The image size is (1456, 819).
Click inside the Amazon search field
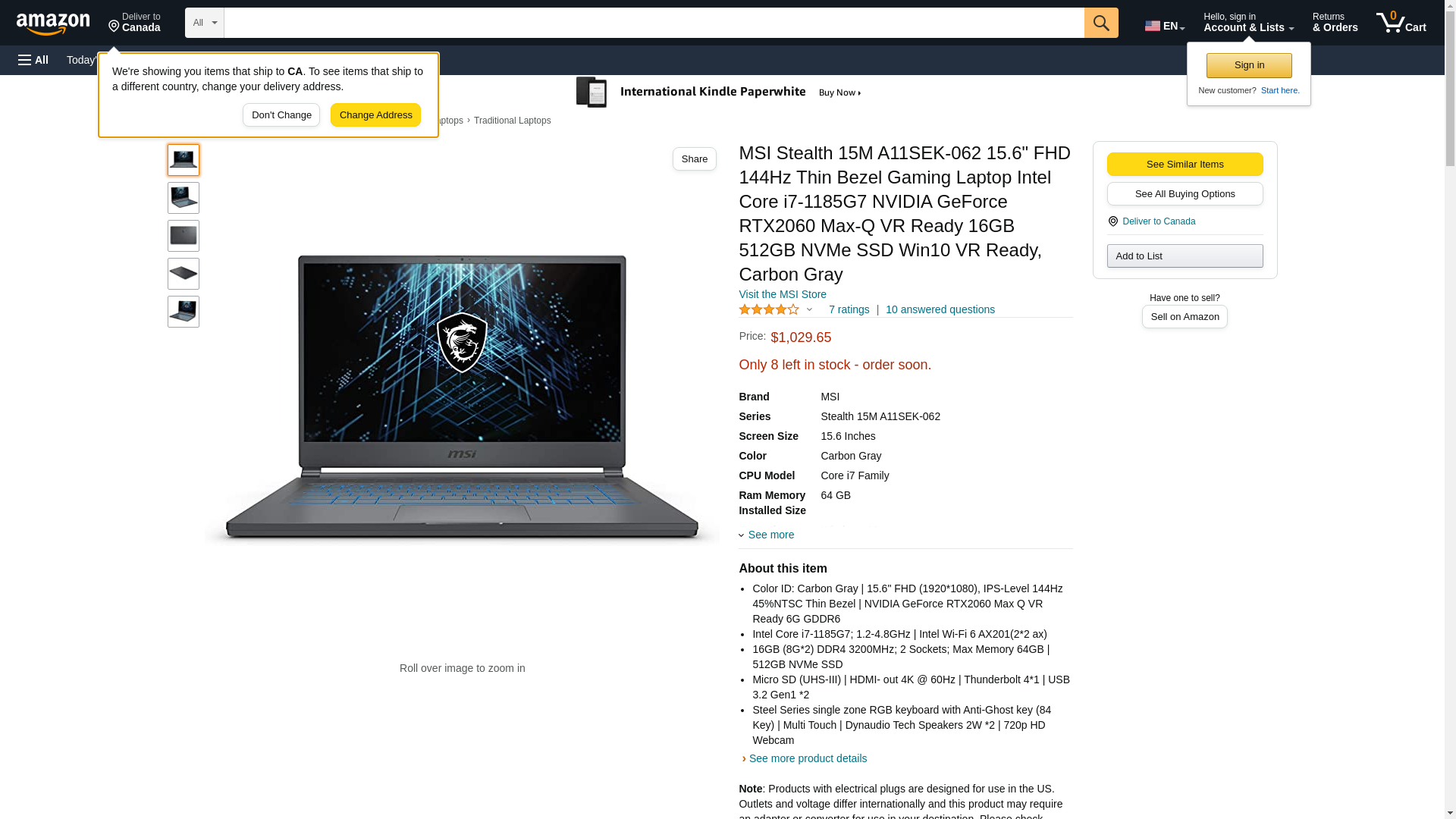coord(654,23)
